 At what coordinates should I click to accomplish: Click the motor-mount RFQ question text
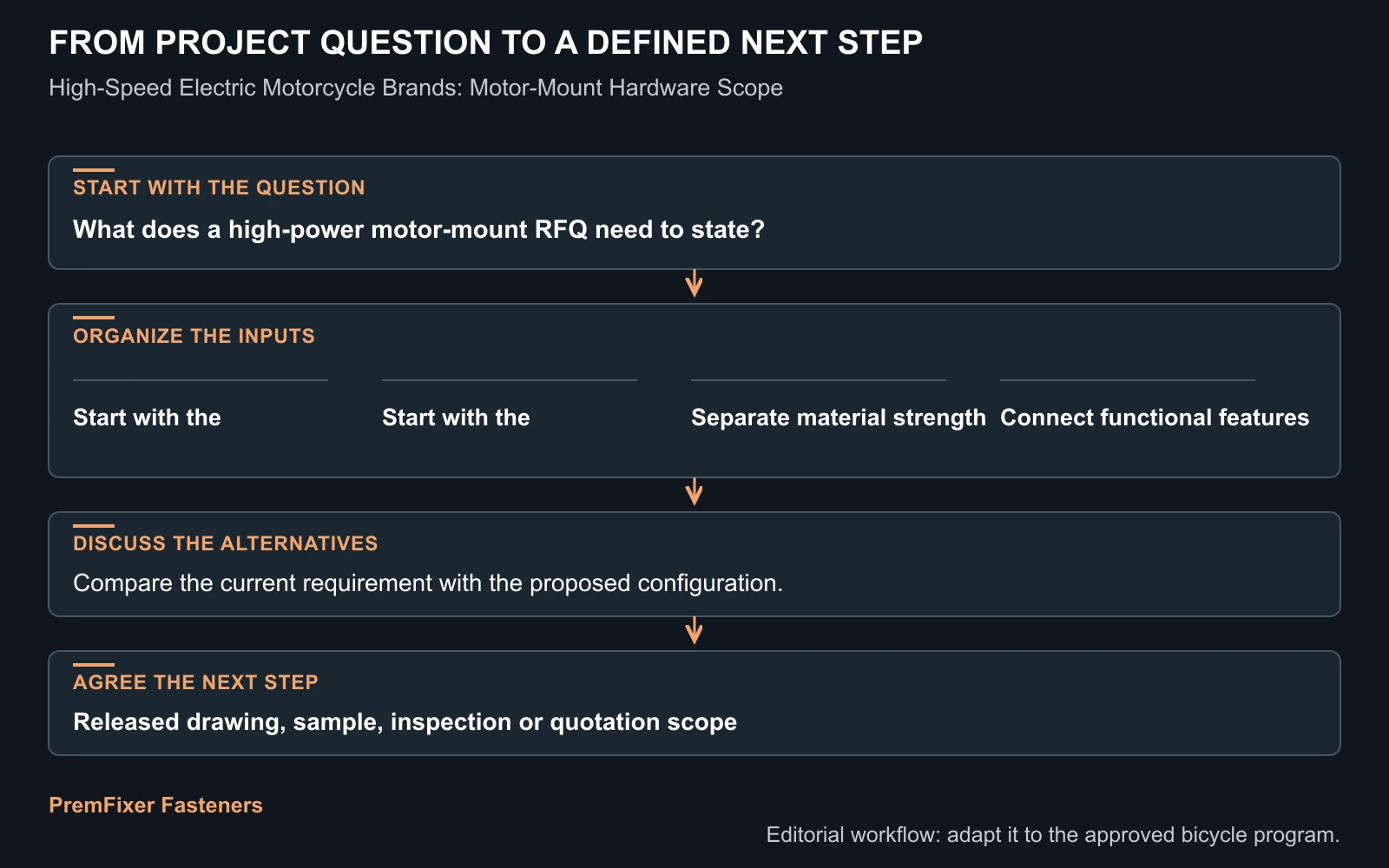click(418, 229)
